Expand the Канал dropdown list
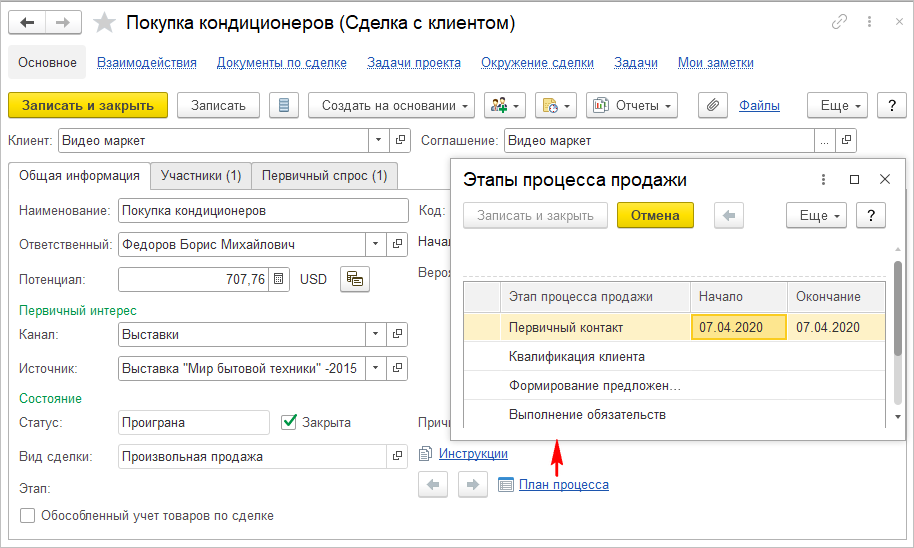914x548 pixels. pyautogui.click(x=376, y=334)
